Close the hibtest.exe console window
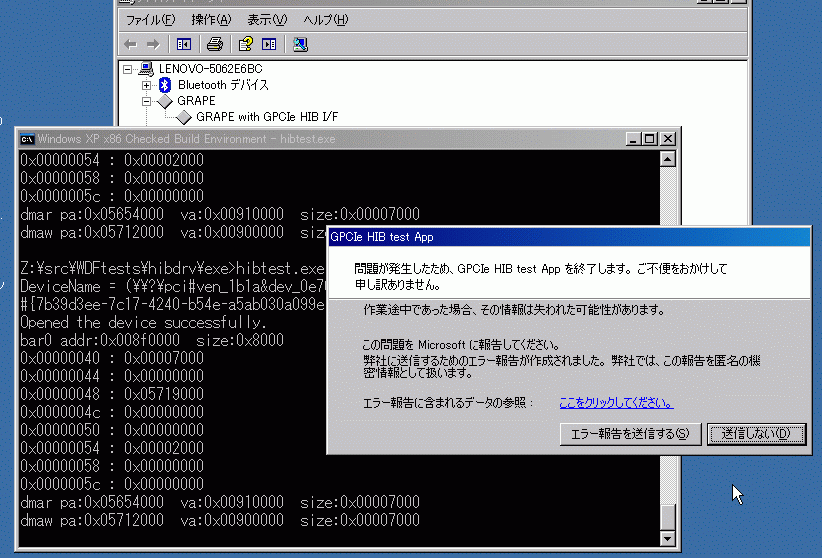This screenshot has width=822, height=558. (668, 139)
